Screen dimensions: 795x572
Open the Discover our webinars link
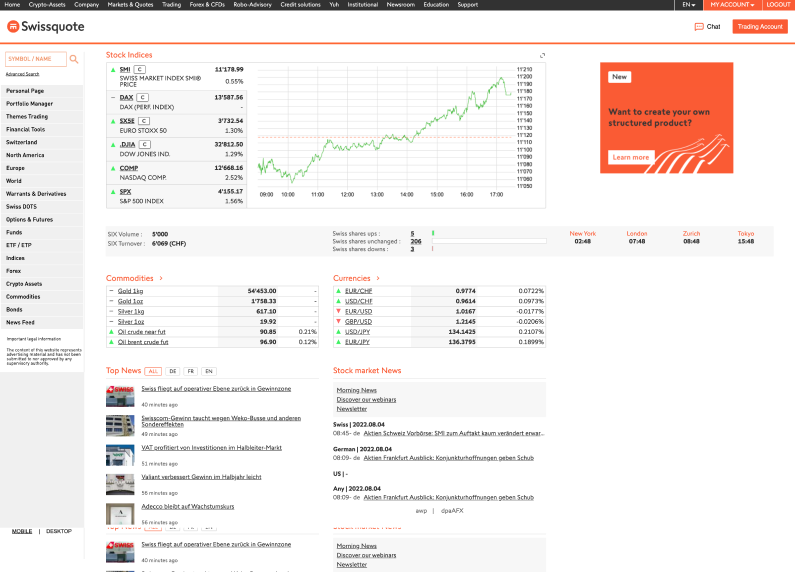[366, 400]
